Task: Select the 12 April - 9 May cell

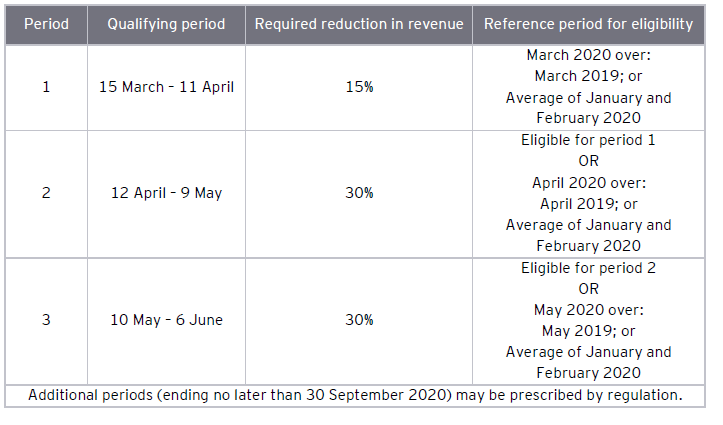Action: [x=166, y=193]
